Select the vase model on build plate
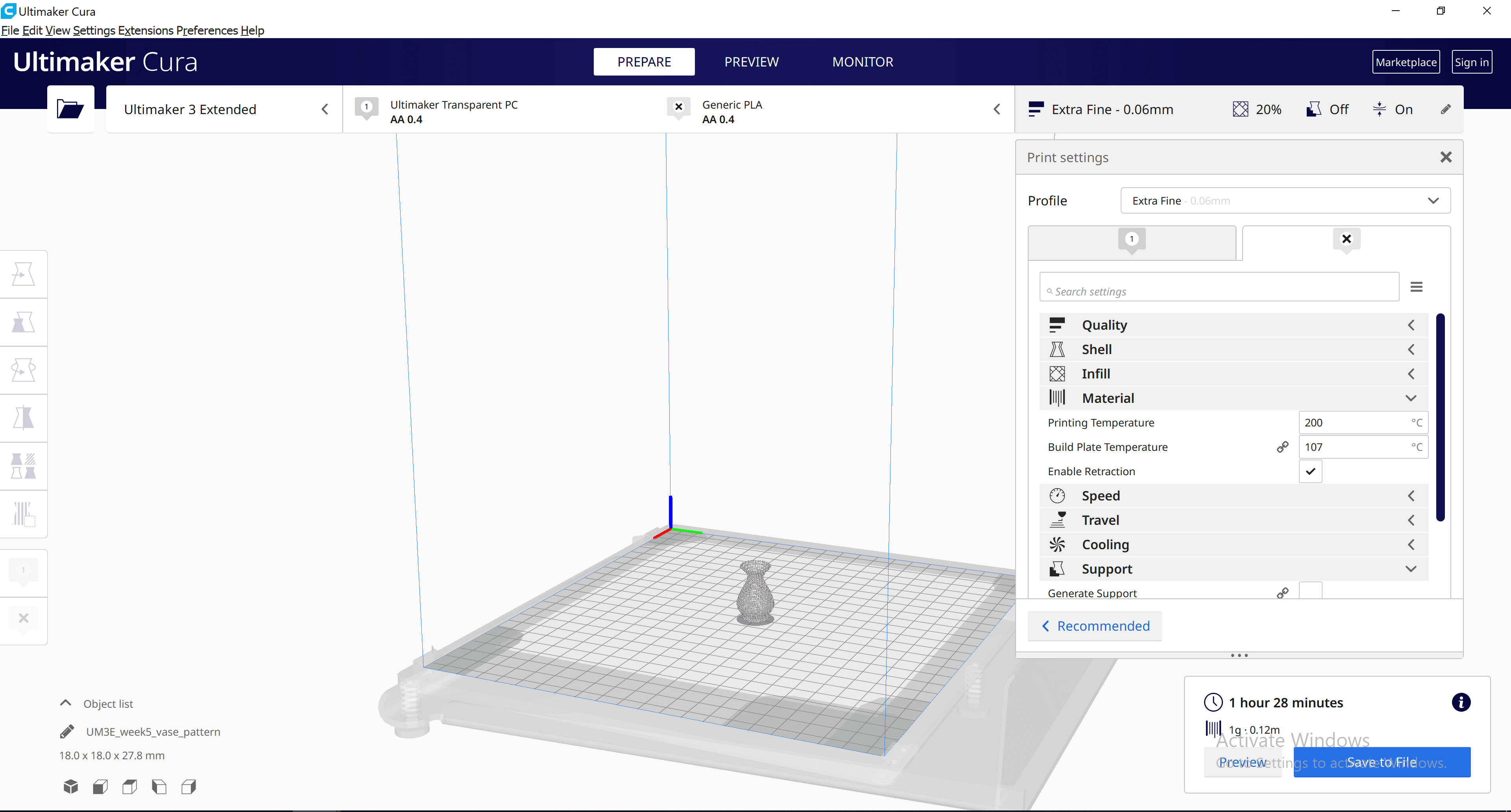Image resolution: width=1511 pixels, height=812 pixels. (755, 592)
